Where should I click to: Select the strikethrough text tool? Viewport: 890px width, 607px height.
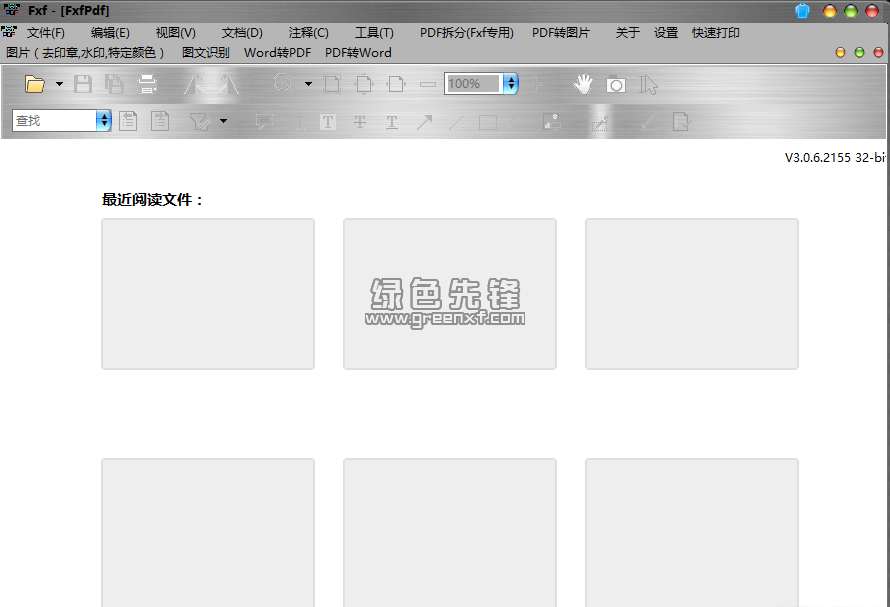(360, 122)
